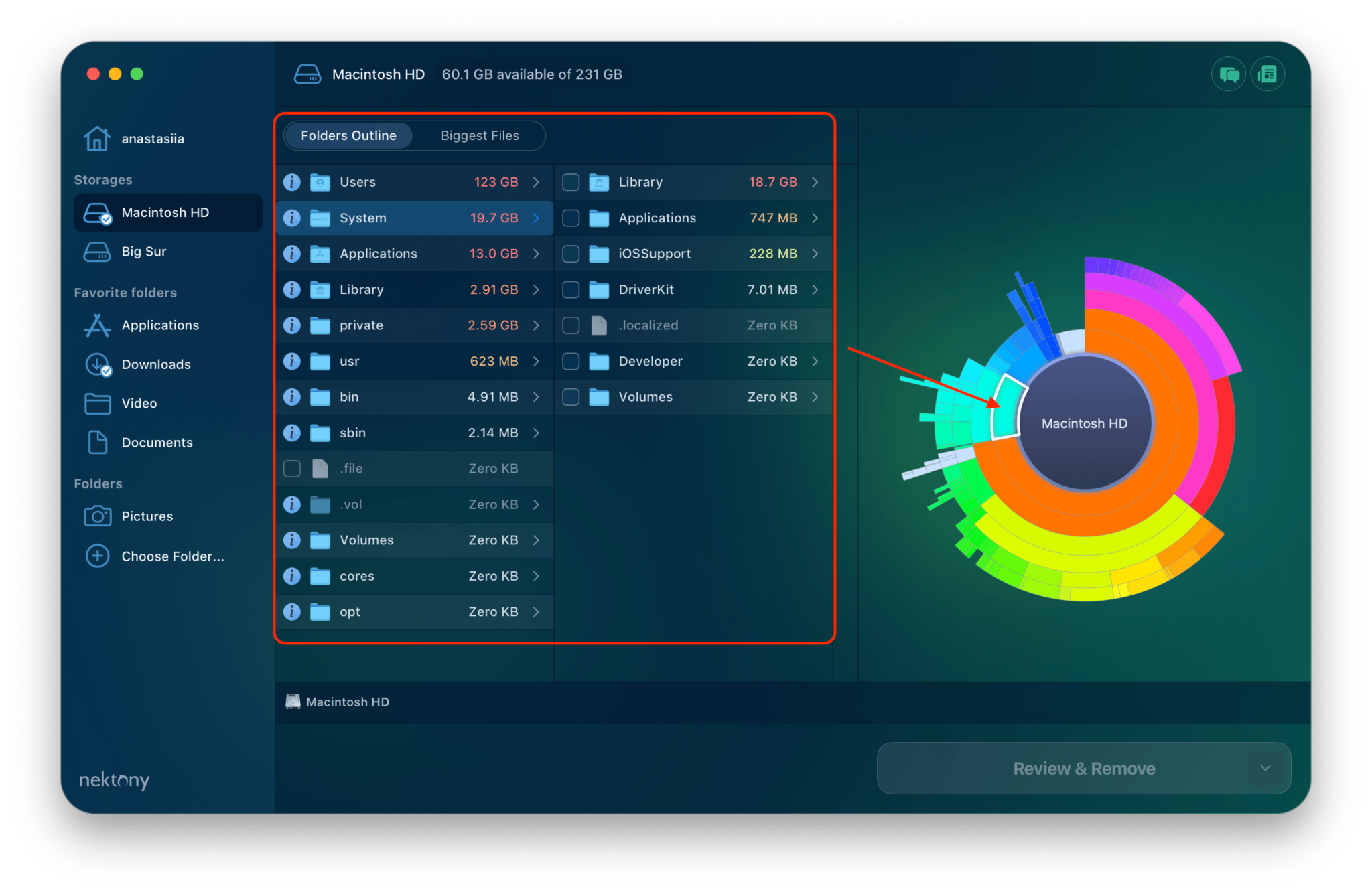Viewport: 1372px width, 894px height.
Task: Switch to the Biggest Files tab
Action: pos(480,135)
